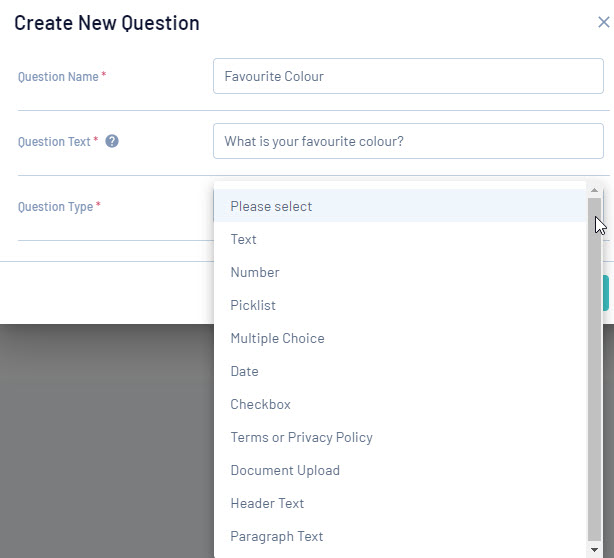Click the Question Text input field
This screenshot has width=614, height=558.
click(x=408, y=141)
